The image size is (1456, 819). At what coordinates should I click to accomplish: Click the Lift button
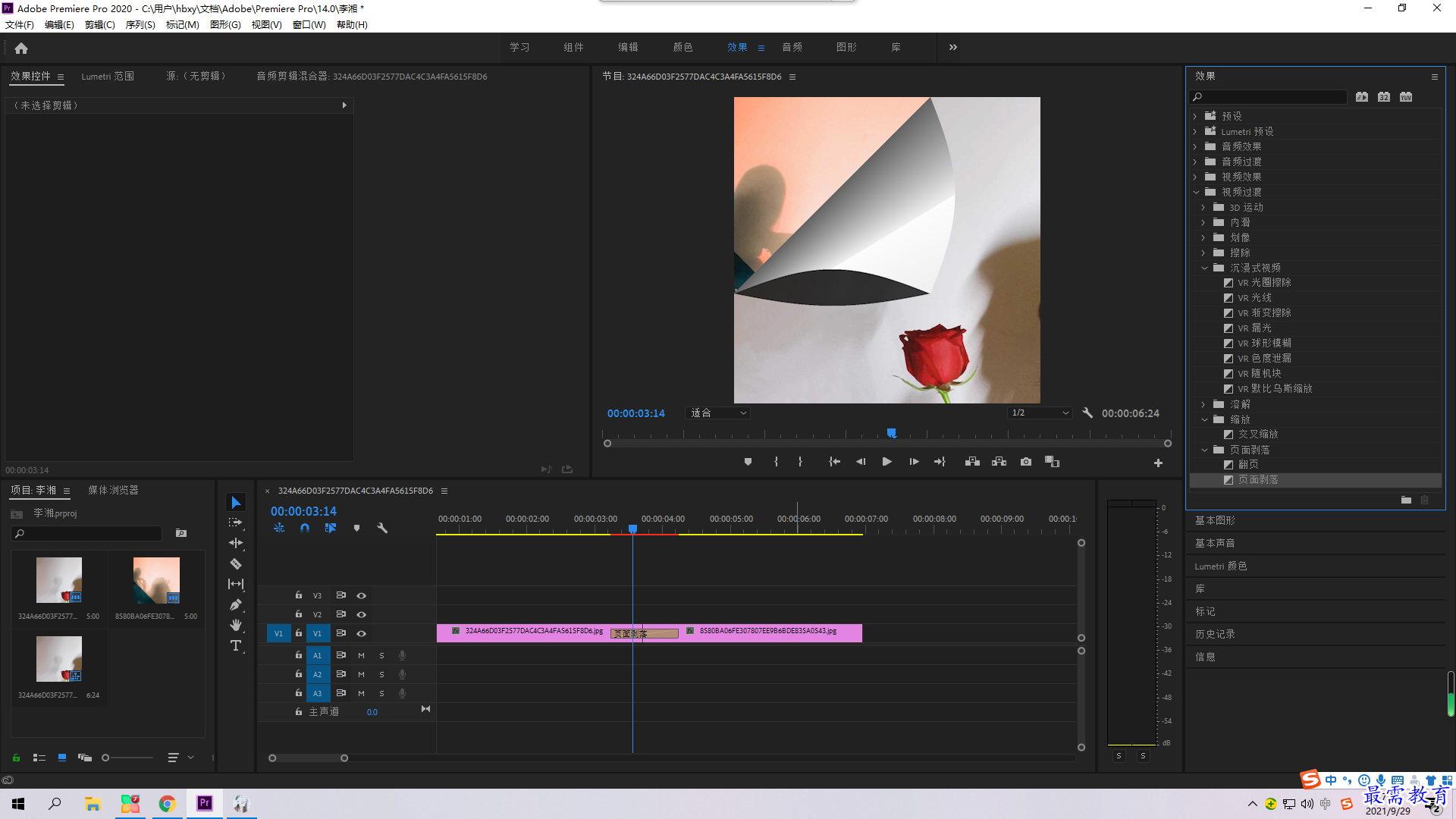pos(972,462)
